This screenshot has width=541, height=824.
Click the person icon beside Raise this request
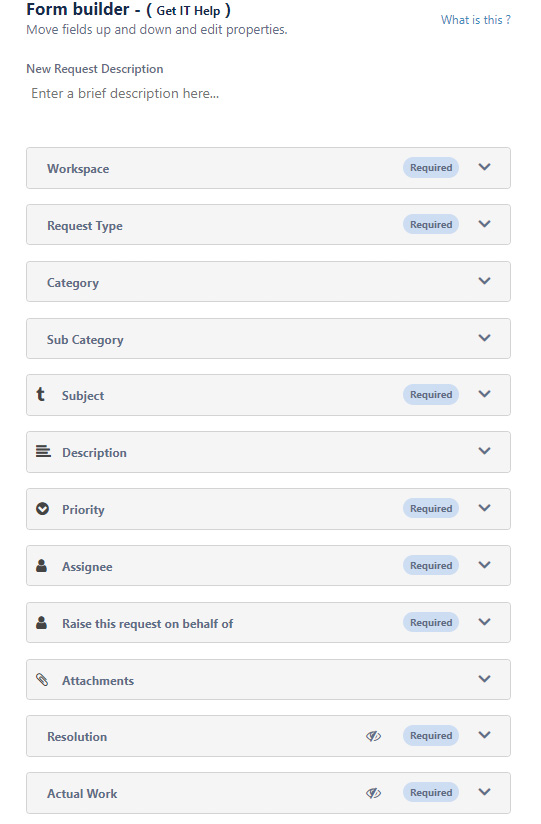pos(42,622)
